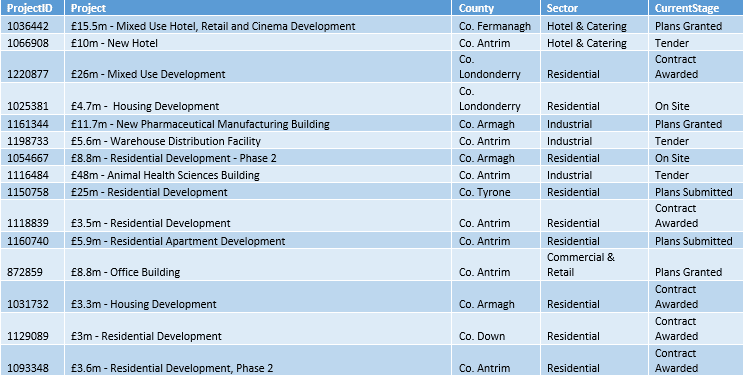
Task: Click project ID cell 1093348
Action: click(x=32, y=360)
